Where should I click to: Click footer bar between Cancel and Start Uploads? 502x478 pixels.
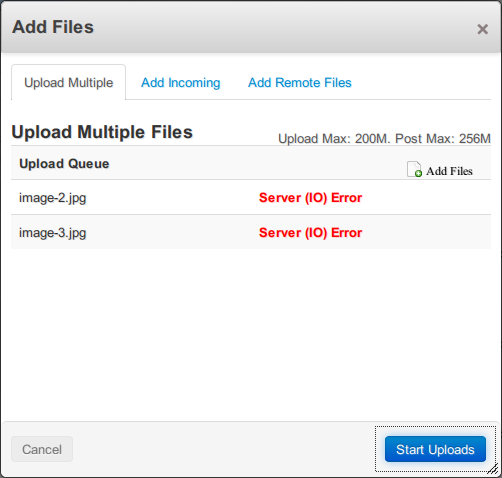[223, 449]
